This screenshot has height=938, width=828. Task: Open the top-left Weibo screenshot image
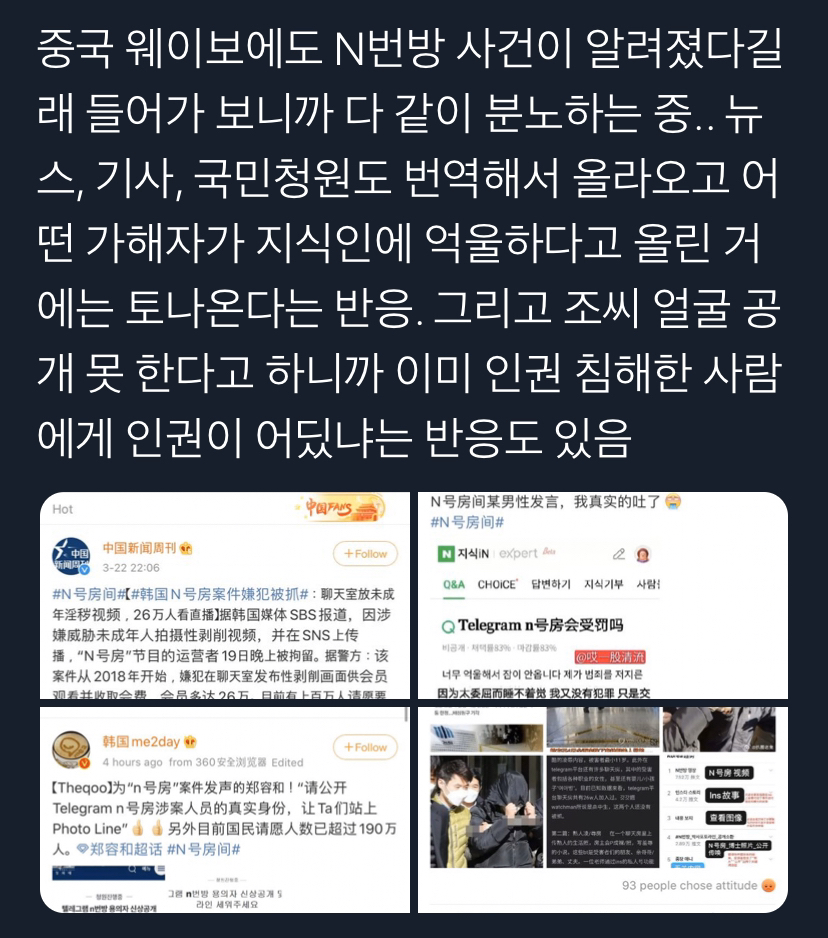click(x=225, y=595)
